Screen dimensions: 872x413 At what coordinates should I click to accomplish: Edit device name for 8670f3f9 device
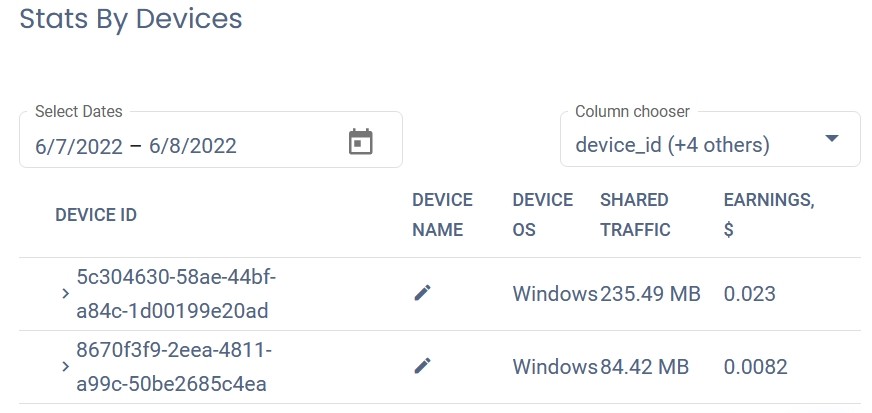point(422,366)
